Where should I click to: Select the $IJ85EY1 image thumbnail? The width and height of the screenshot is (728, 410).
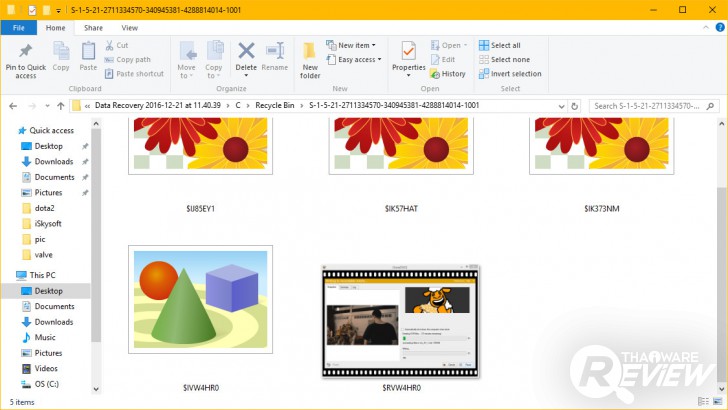tap(201, 146)
